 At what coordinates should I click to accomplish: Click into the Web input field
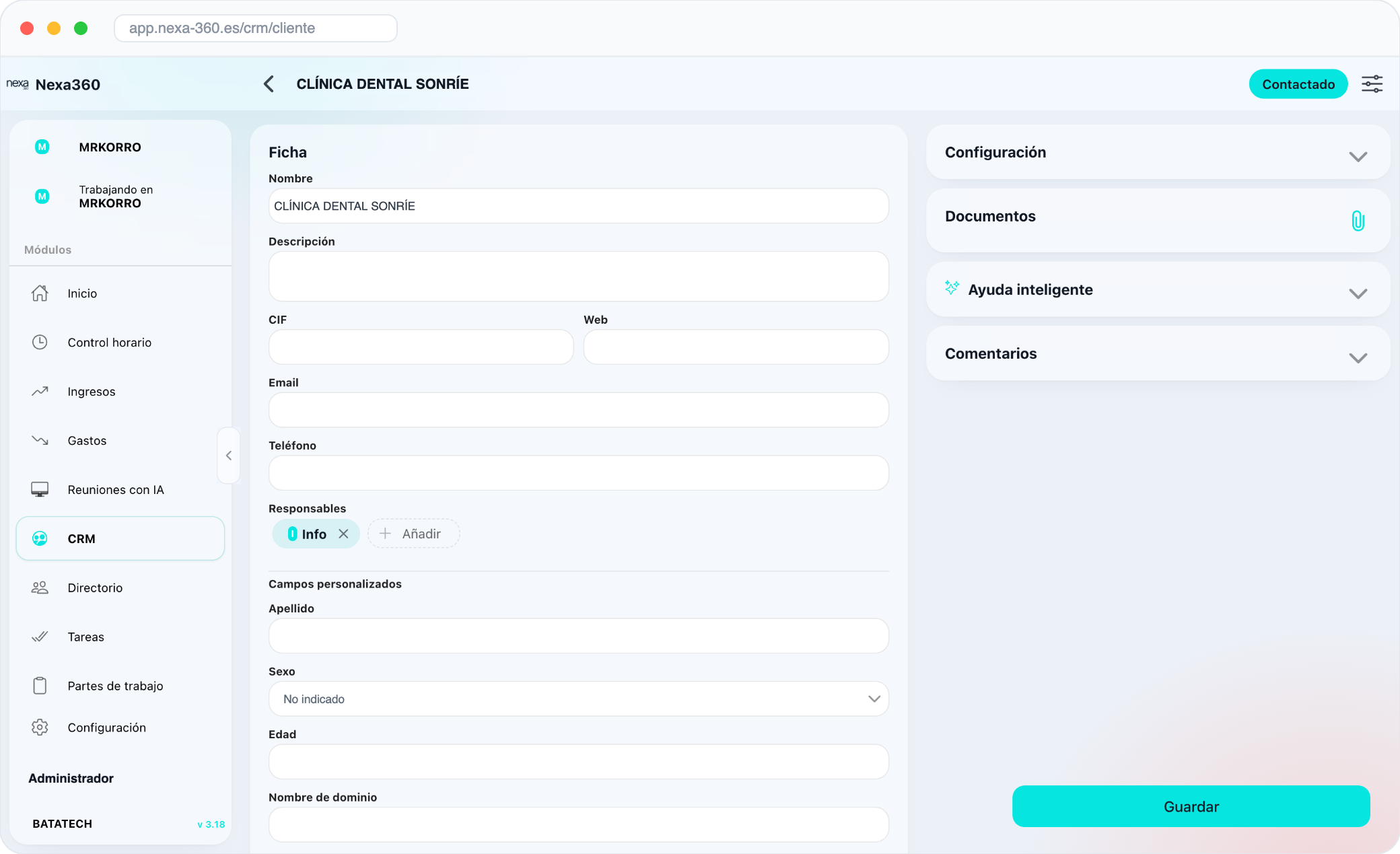pos(736,347)
